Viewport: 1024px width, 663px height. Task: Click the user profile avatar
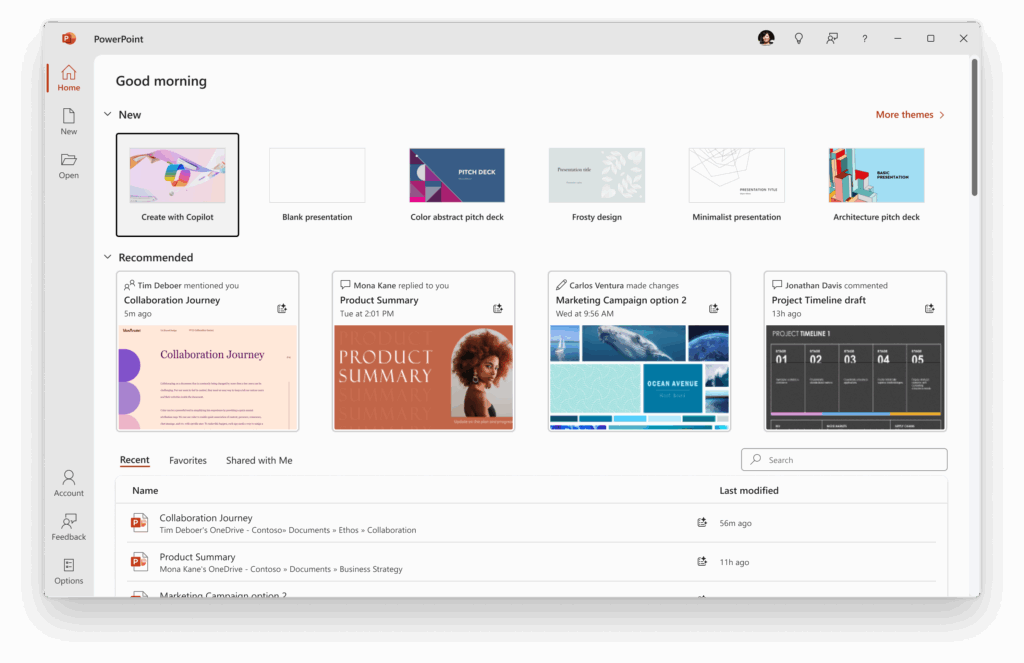[x=766, y=38]
